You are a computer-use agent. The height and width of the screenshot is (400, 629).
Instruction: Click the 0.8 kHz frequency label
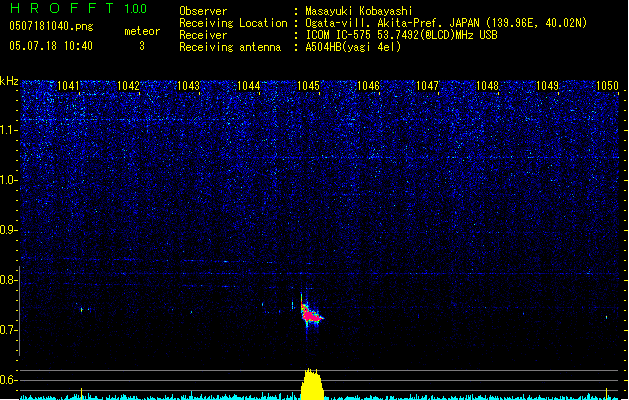click(8, 280)
